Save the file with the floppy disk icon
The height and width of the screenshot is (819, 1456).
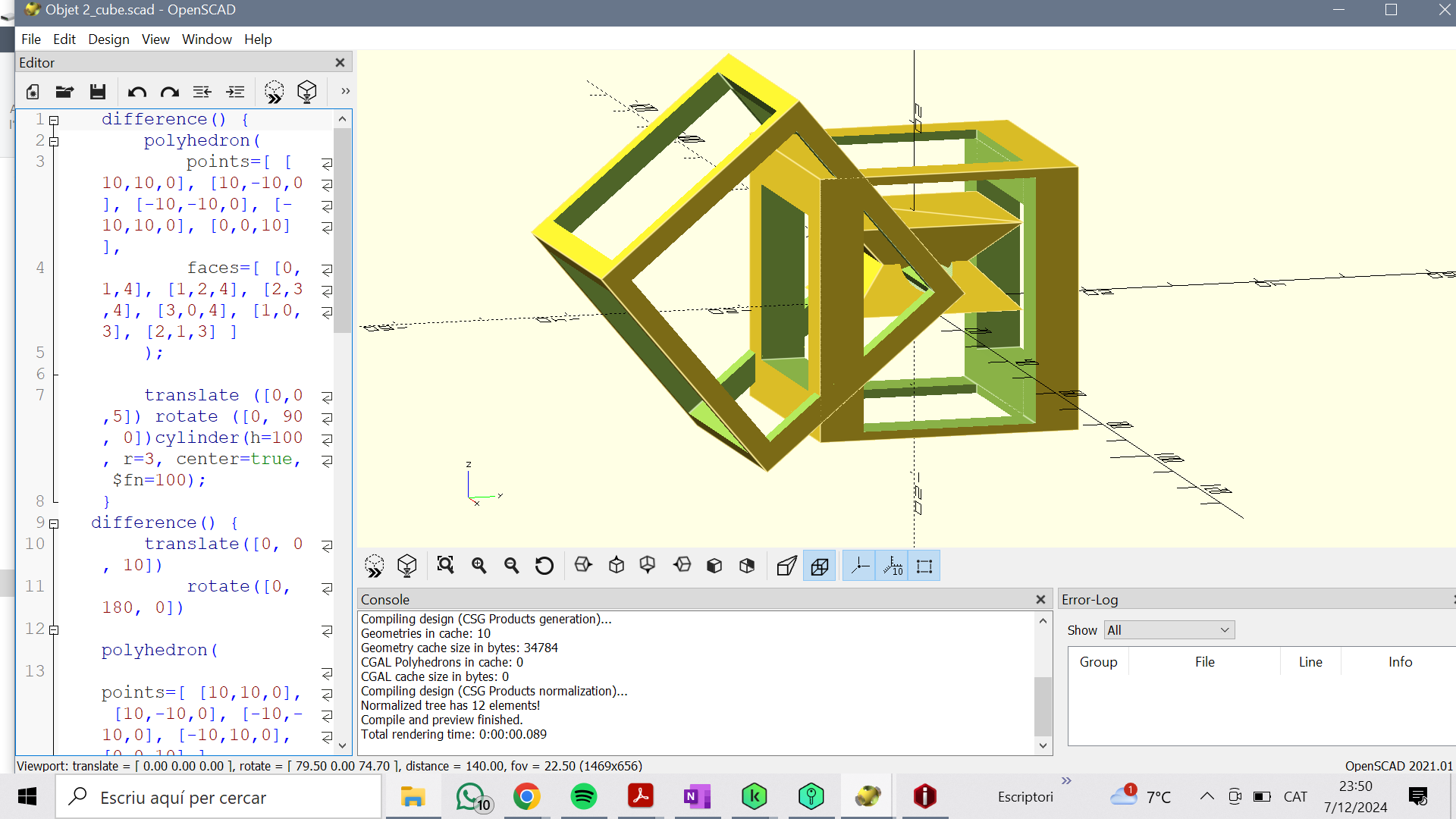98,92
